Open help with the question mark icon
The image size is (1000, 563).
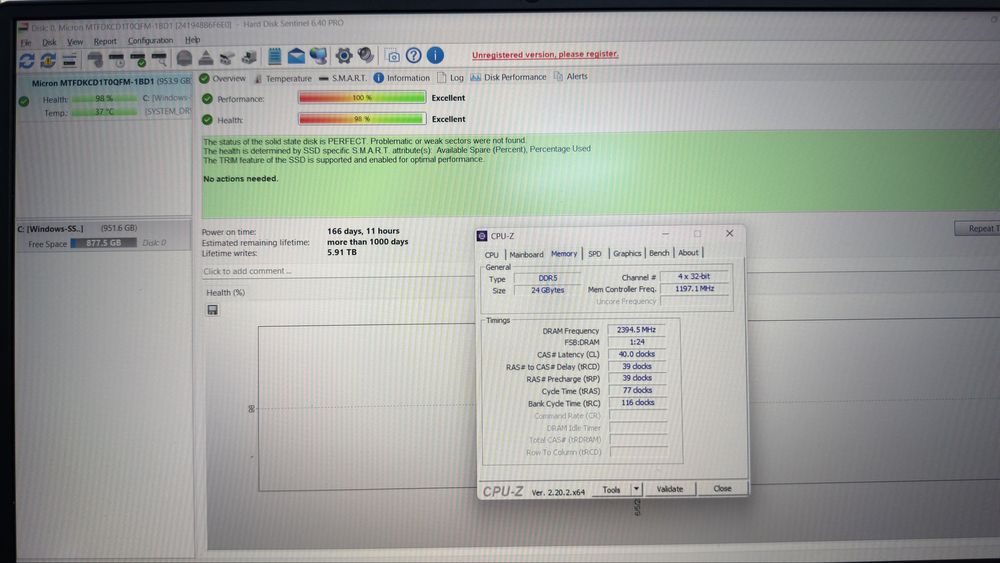click(413, 55)
